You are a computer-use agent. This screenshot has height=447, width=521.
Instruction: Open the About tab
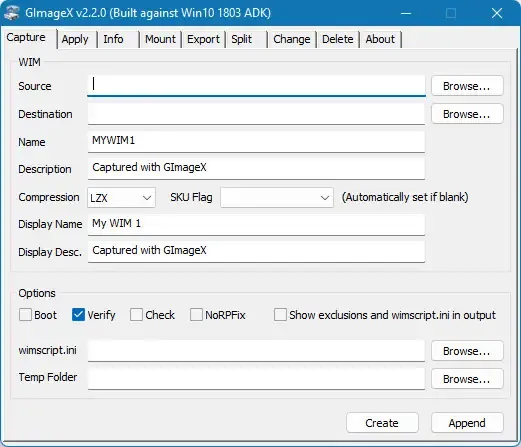380,39
